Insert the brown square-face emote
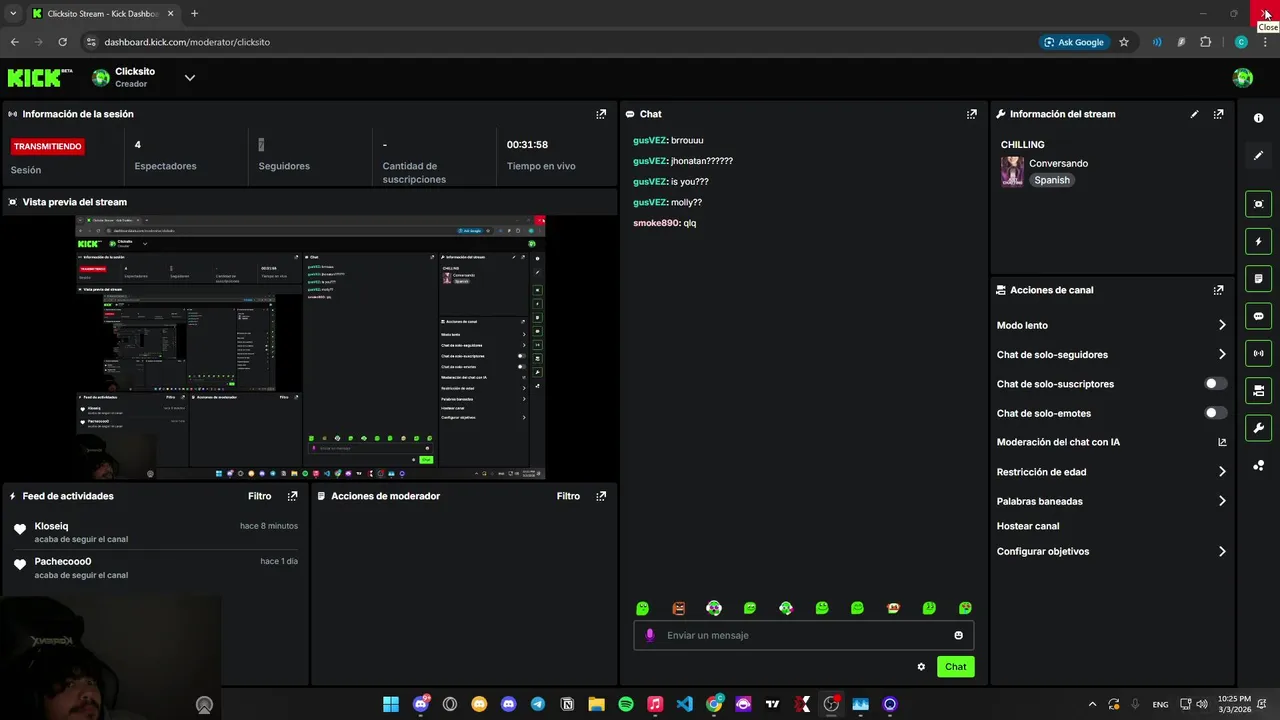 (x=678, y=608)
